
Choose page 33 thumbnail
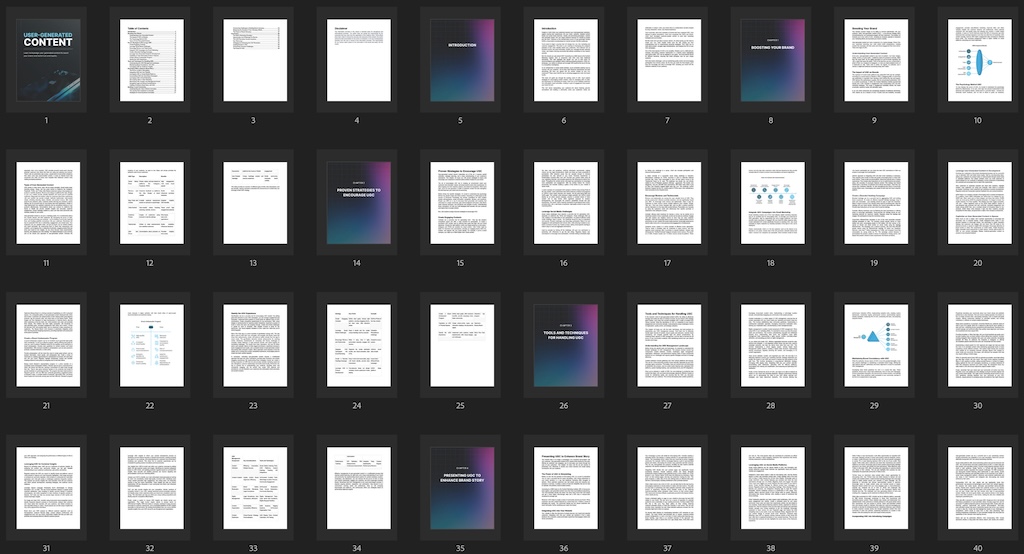click(253, 489)
